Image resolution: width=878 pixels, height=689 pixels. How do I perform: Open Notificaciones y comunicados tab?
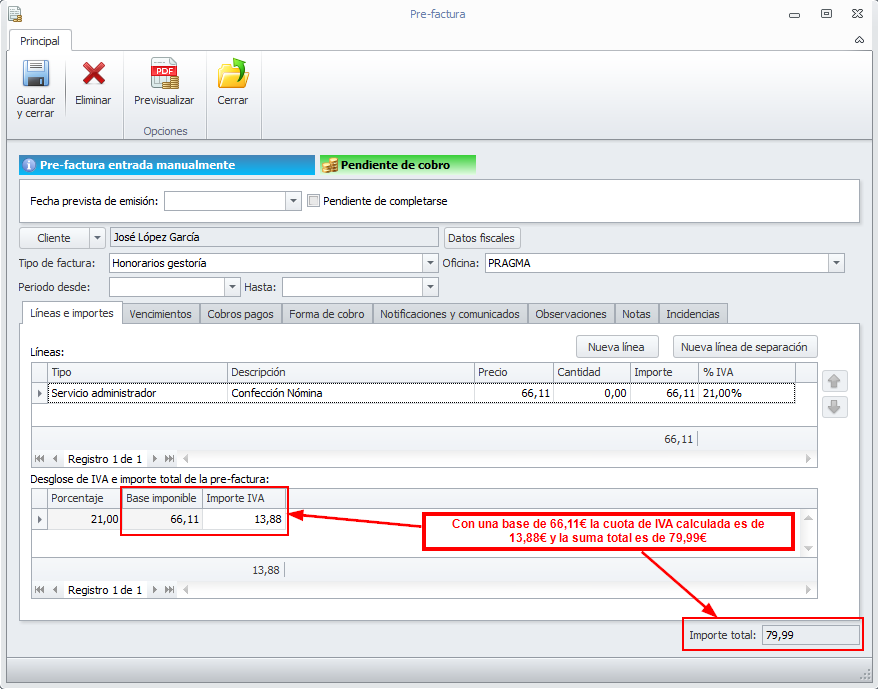tap(450, 314)
